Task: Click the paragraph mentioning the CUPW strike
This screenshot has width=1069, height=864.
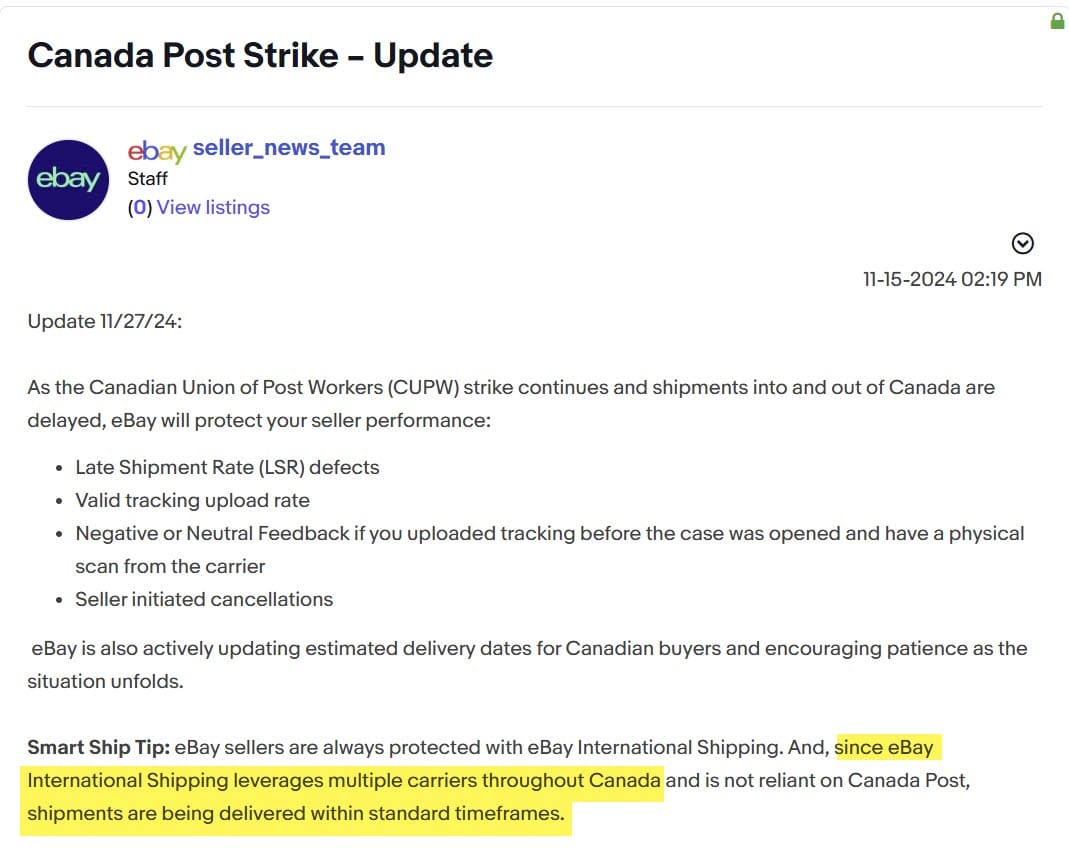Action: coord(510,387)
